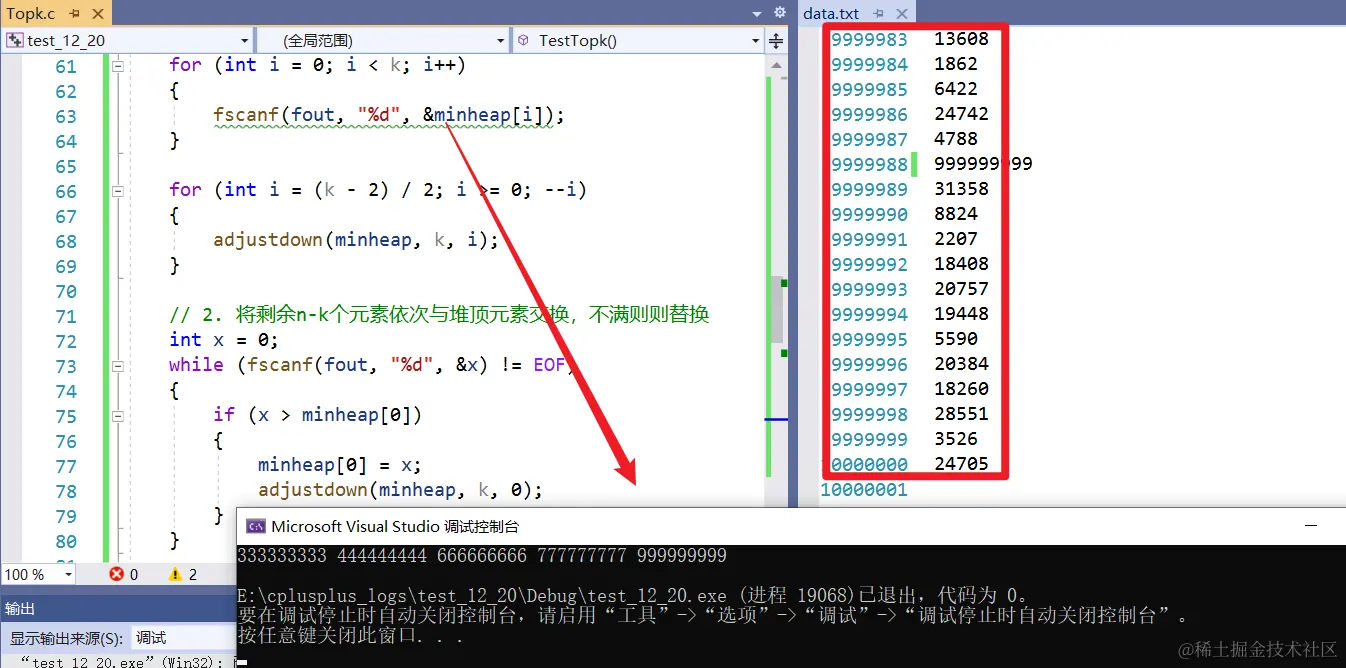
Task: Minimize the Microsoft Visual Studio debug console
Action: [x=1309, y=526]
